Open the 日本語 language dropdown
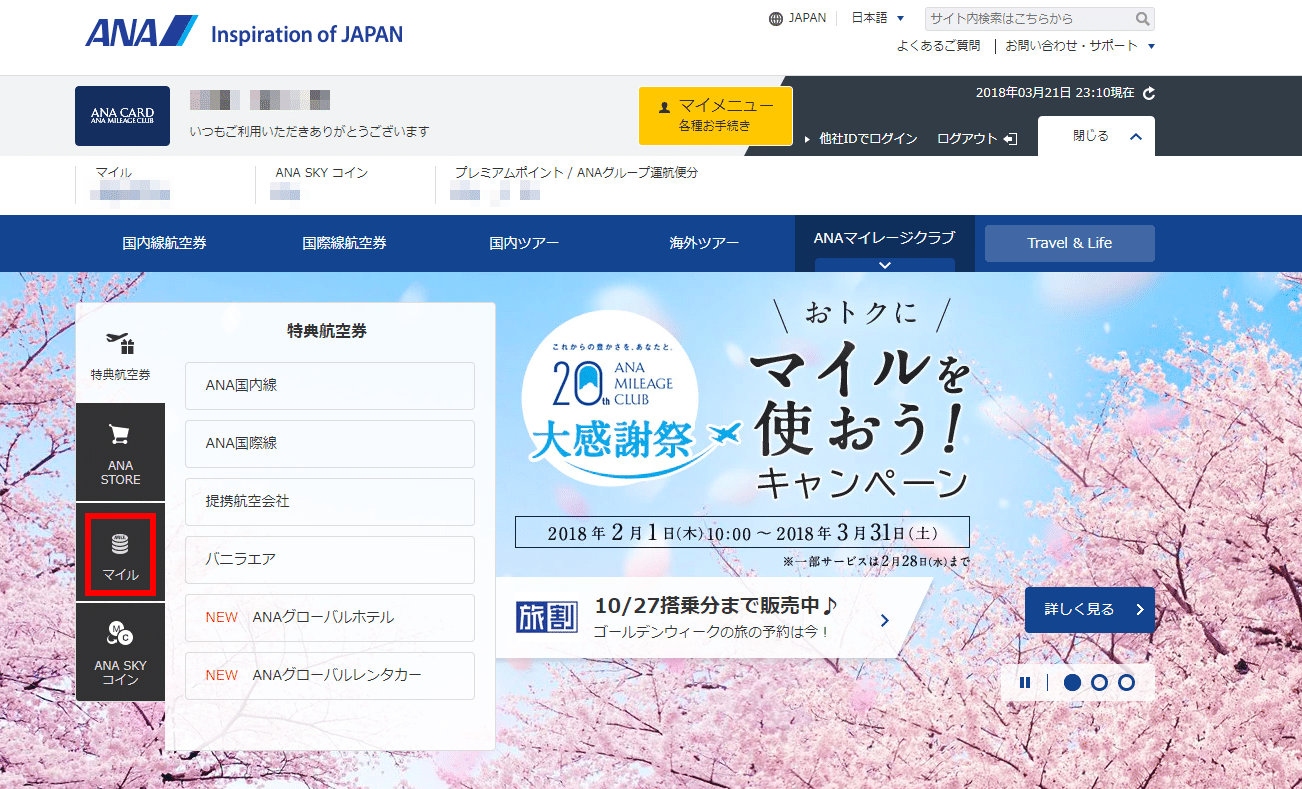Image resolution: width=1302 pixels, height=789 pixels. pos(877,18)
